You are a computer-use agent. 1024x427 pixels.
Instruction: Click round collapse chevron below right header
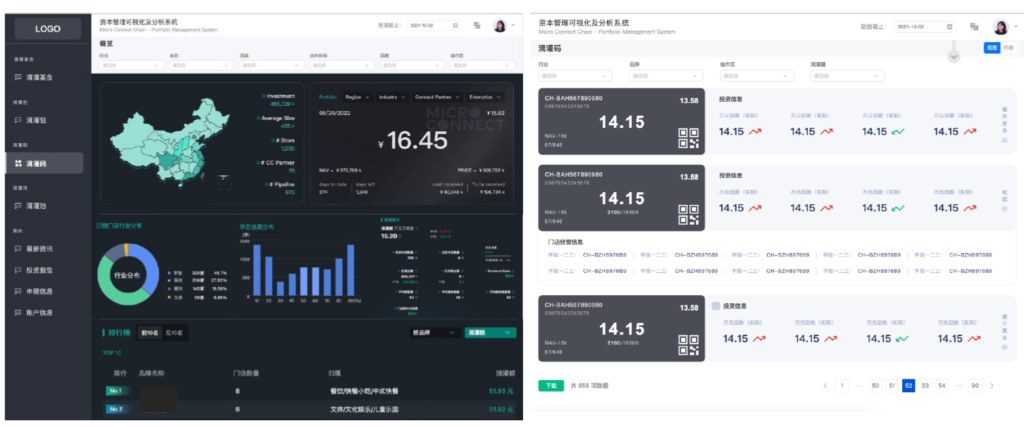954,56
